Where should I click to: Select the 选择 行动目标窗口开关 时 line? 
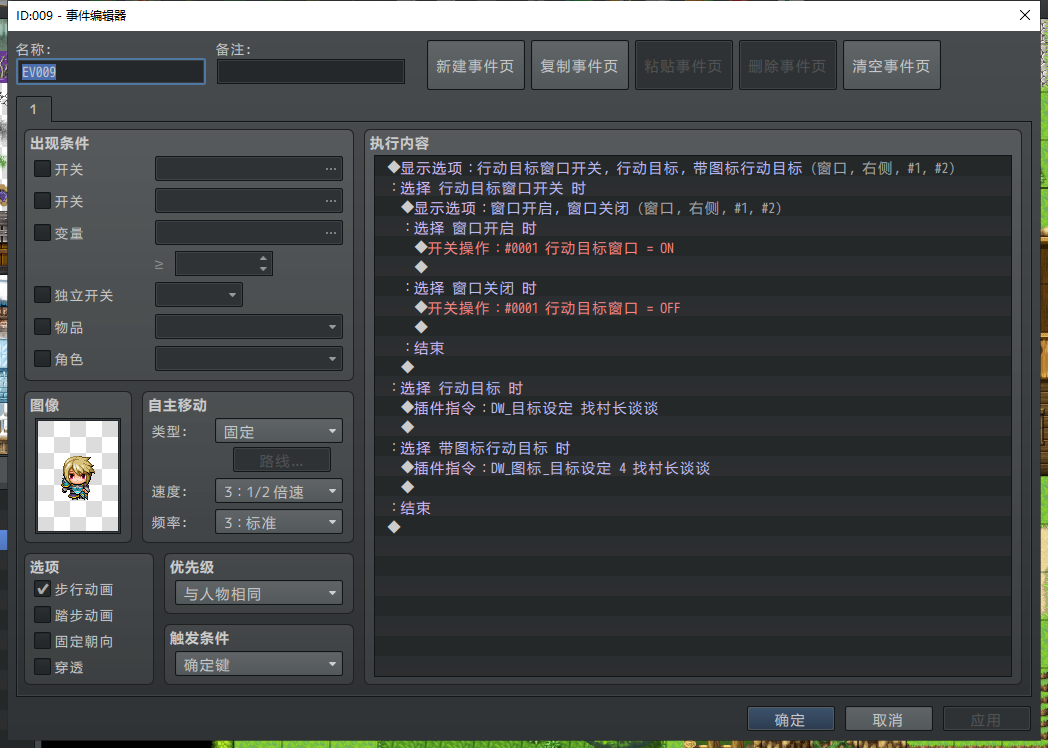click(693, 188)
